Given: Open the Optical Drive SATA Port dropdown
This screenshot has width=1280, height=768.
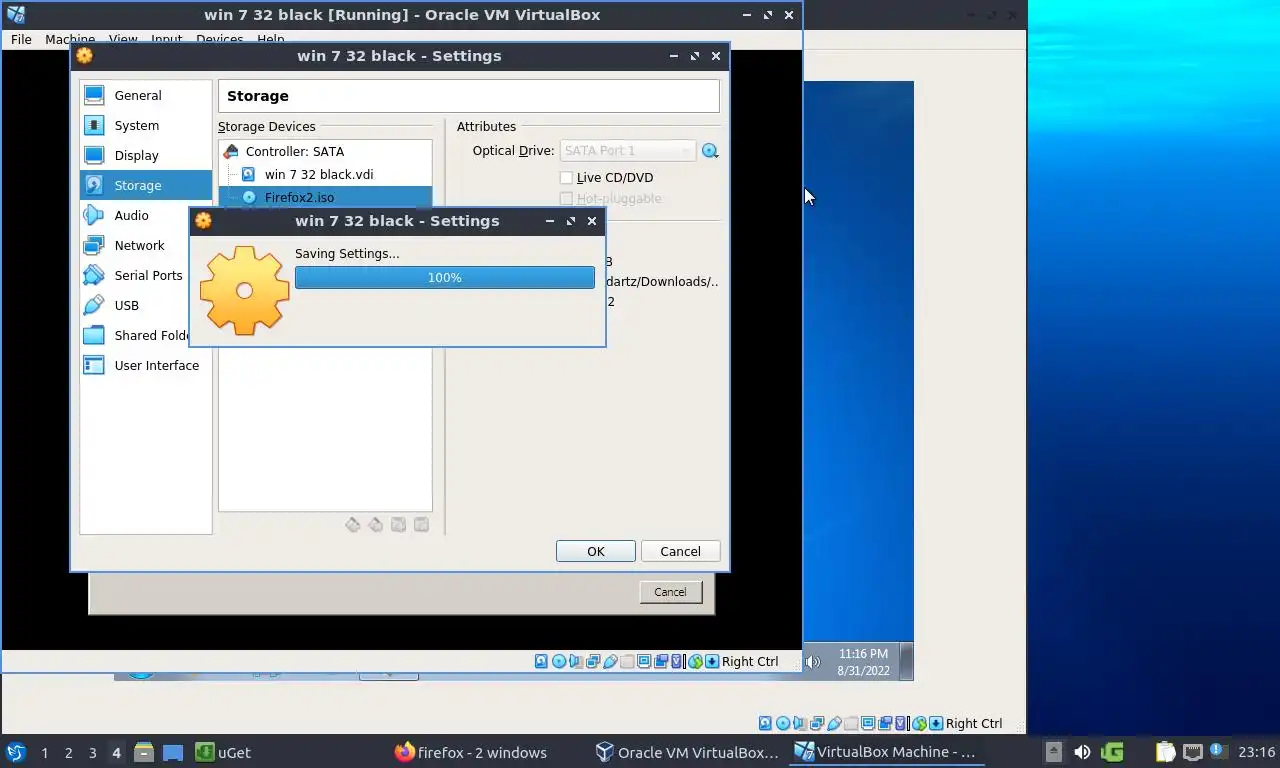Looking at the screenshot, I should (628, 151).
